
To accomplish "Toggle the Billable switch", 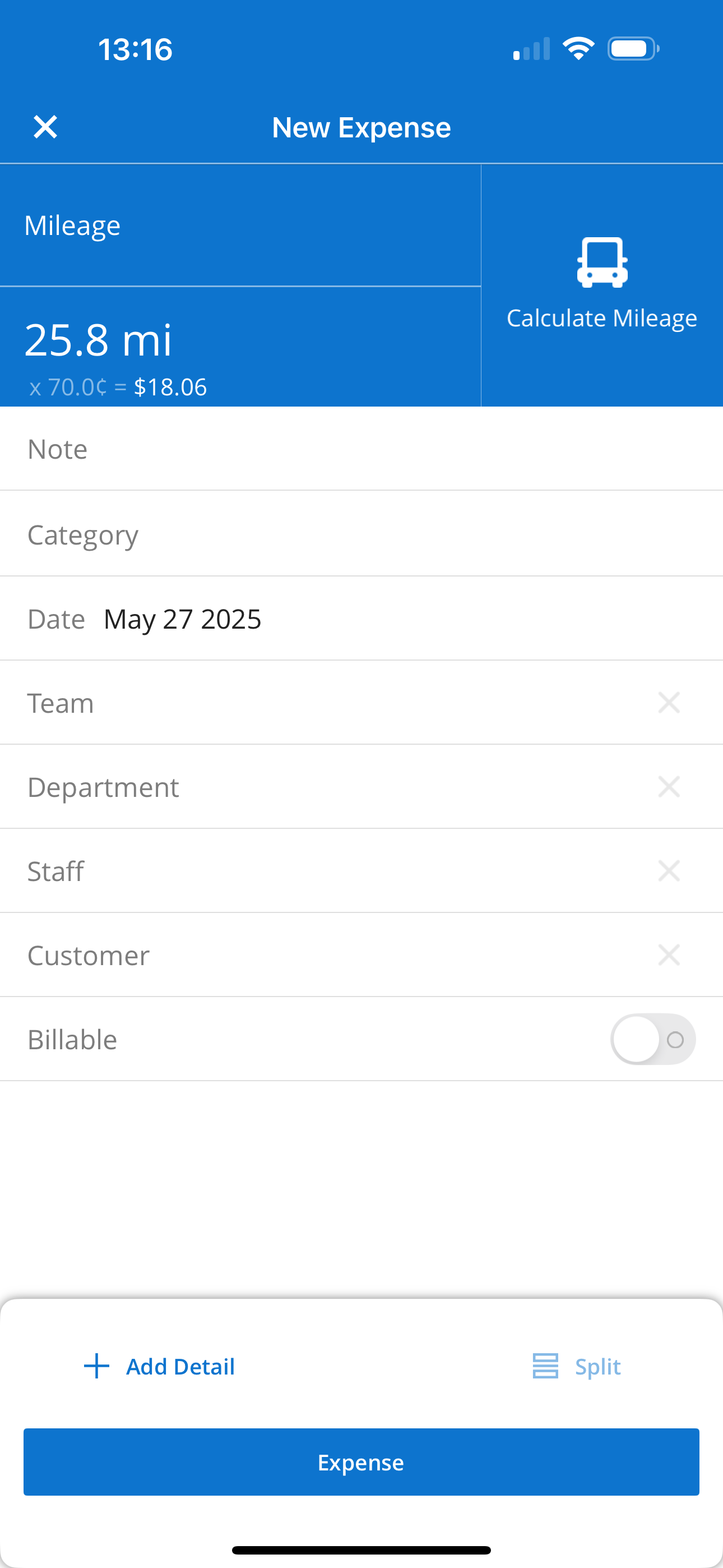I will pyautogui.click(x=652, y=1039).
